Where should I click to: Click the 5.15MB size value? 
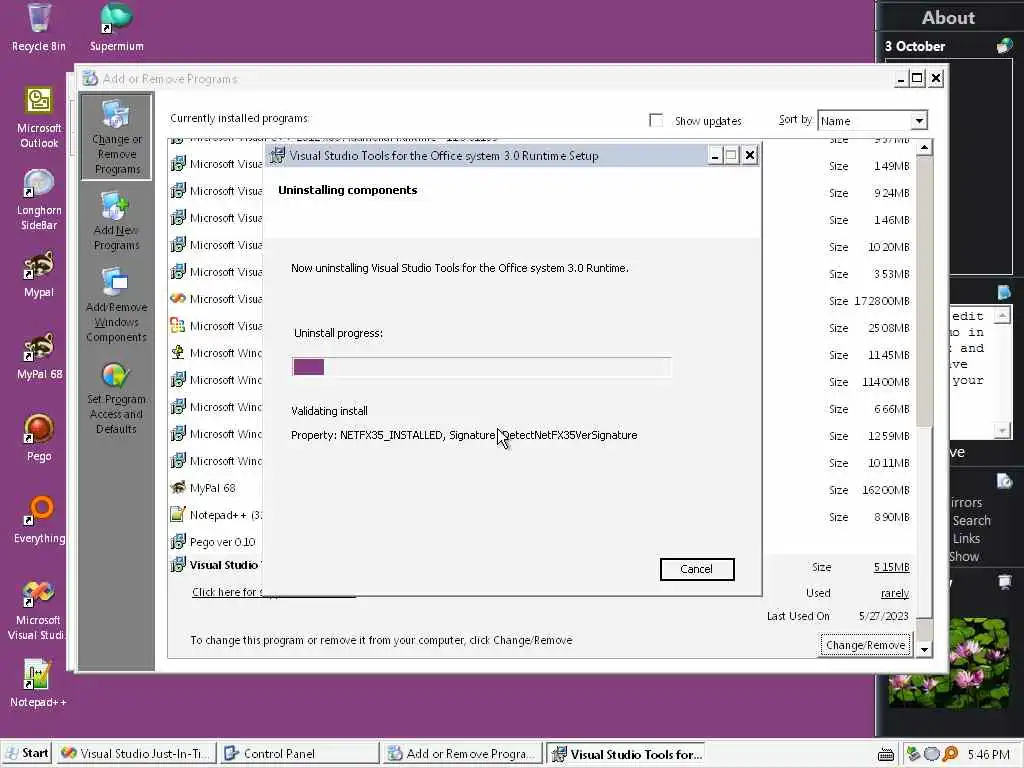point(891,567)
